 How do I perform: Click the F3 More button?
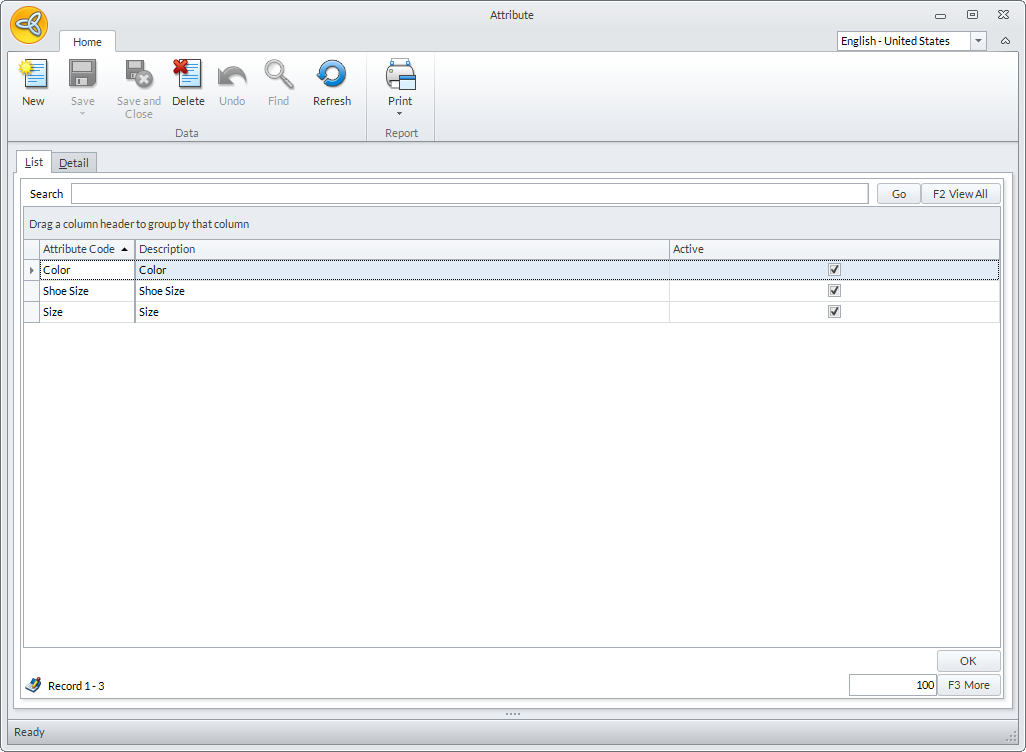(968, 685)
